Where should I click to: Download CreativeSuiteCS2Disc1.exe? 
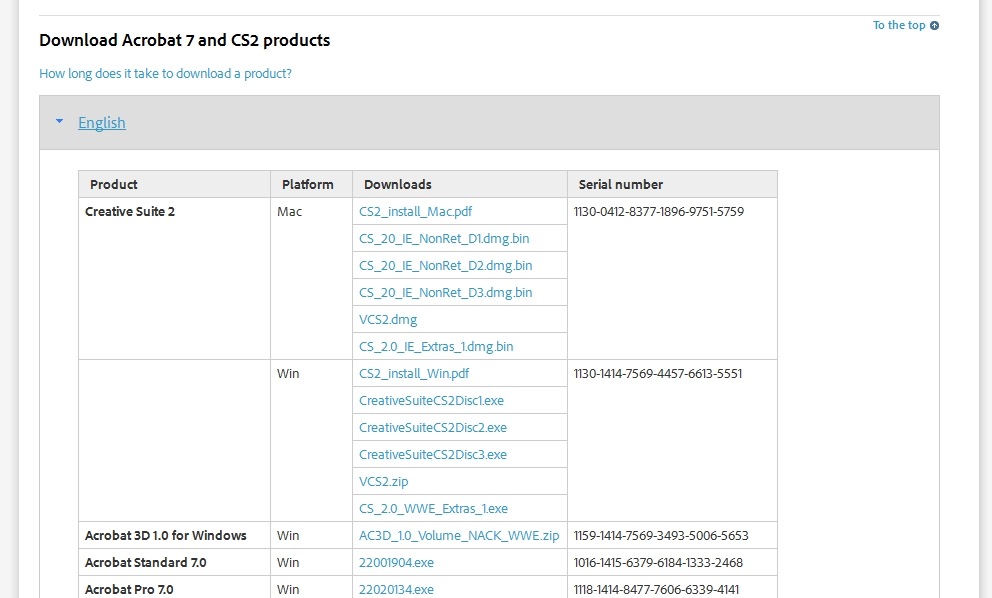point(431,401)
